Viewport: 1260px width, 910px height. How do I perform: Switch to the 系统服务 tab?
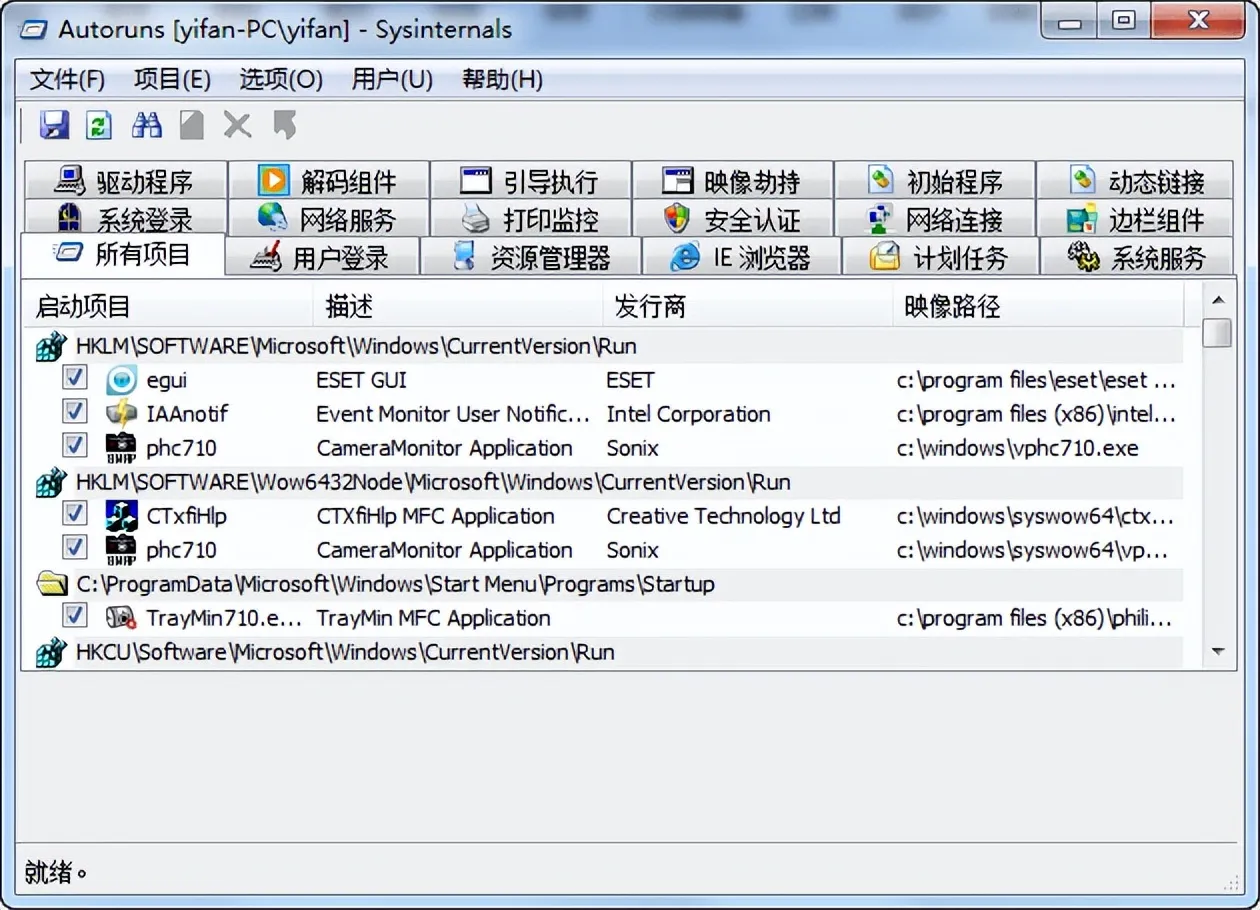(1139, 257)
